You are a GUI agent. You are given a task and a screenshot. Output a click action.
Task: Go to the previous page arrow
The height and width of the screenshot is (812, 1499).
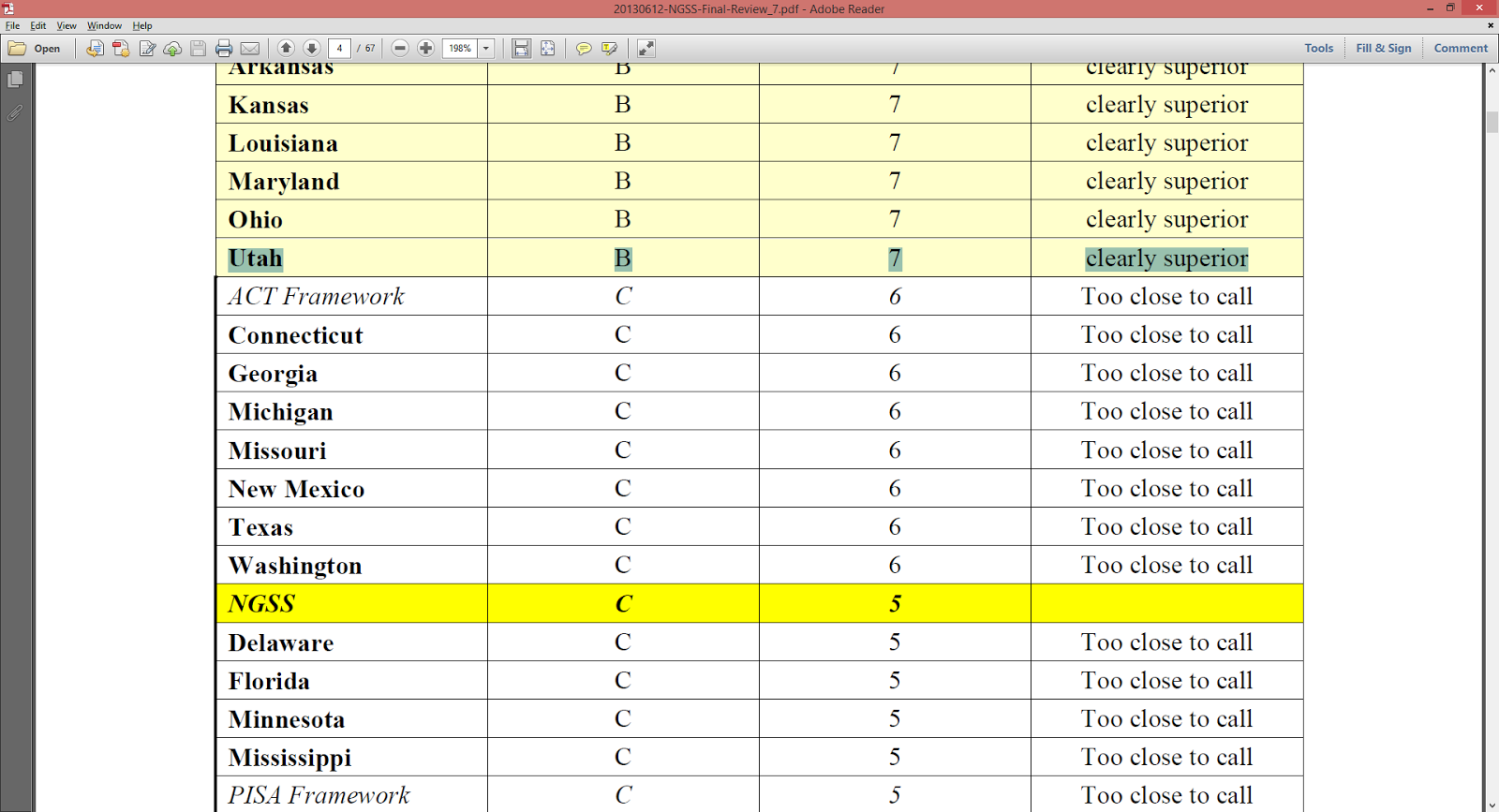(286, 49)
